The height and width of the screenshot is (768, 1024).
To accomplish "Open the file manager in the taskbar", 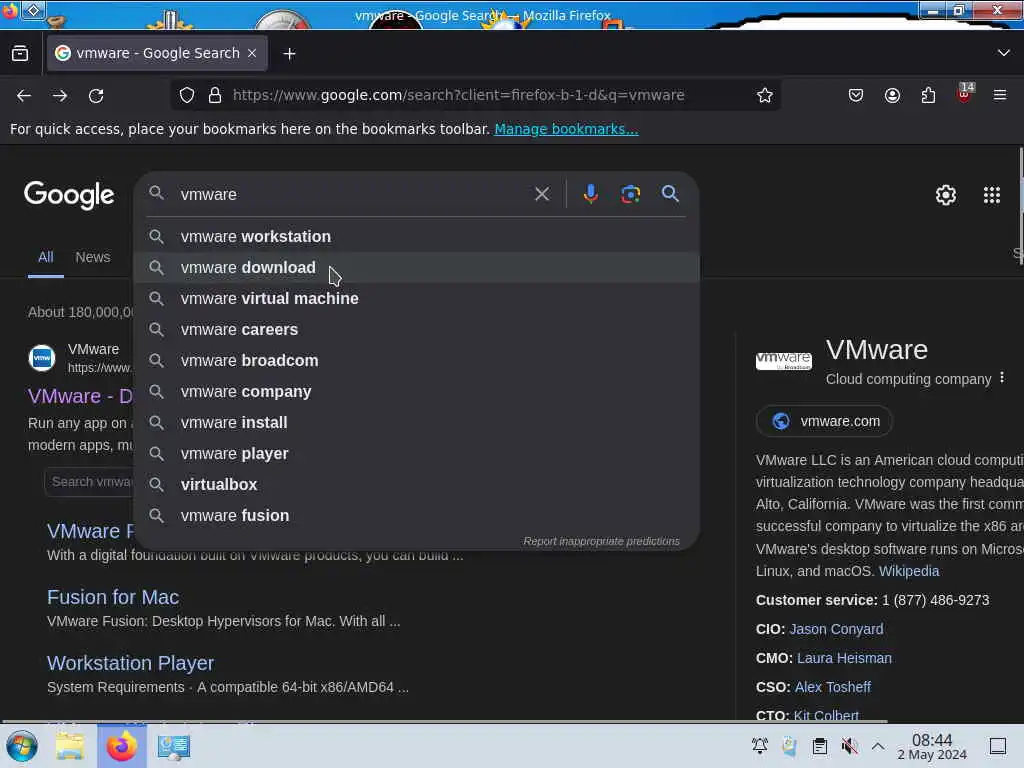I will [x=70, y=746].
